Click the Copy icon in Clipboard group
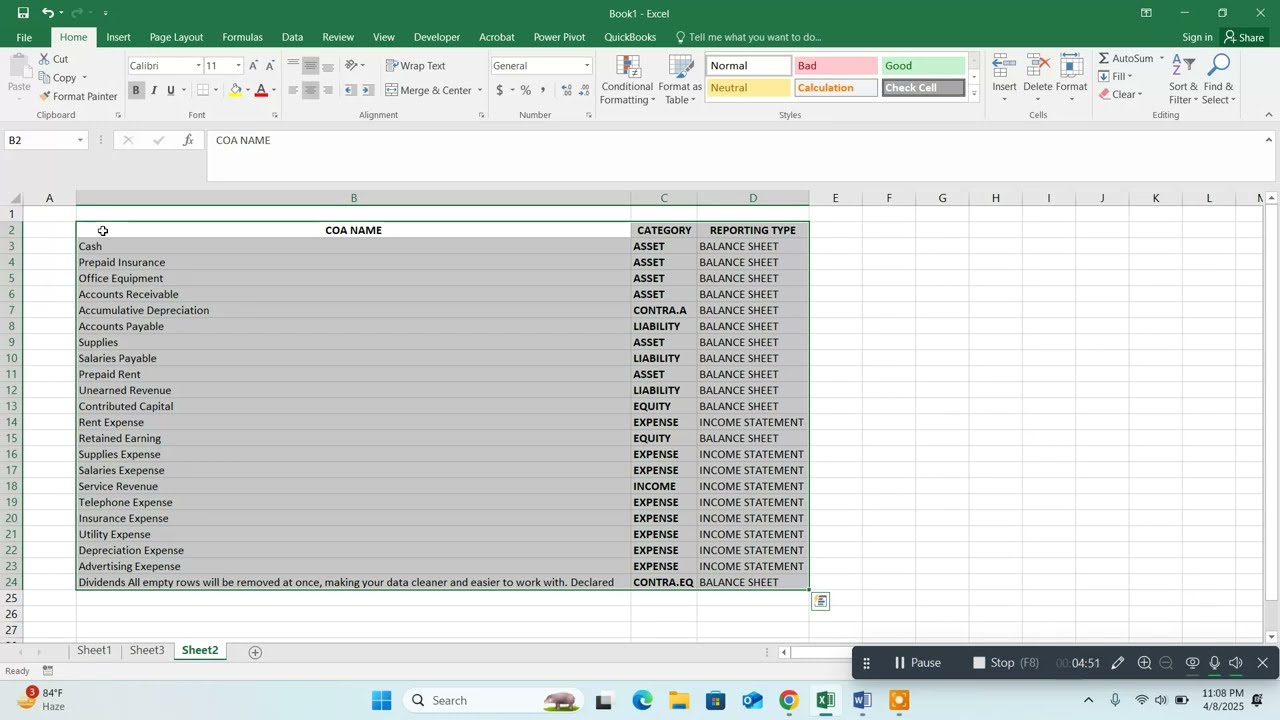The image size is (1280, 720). pos(45,77)
